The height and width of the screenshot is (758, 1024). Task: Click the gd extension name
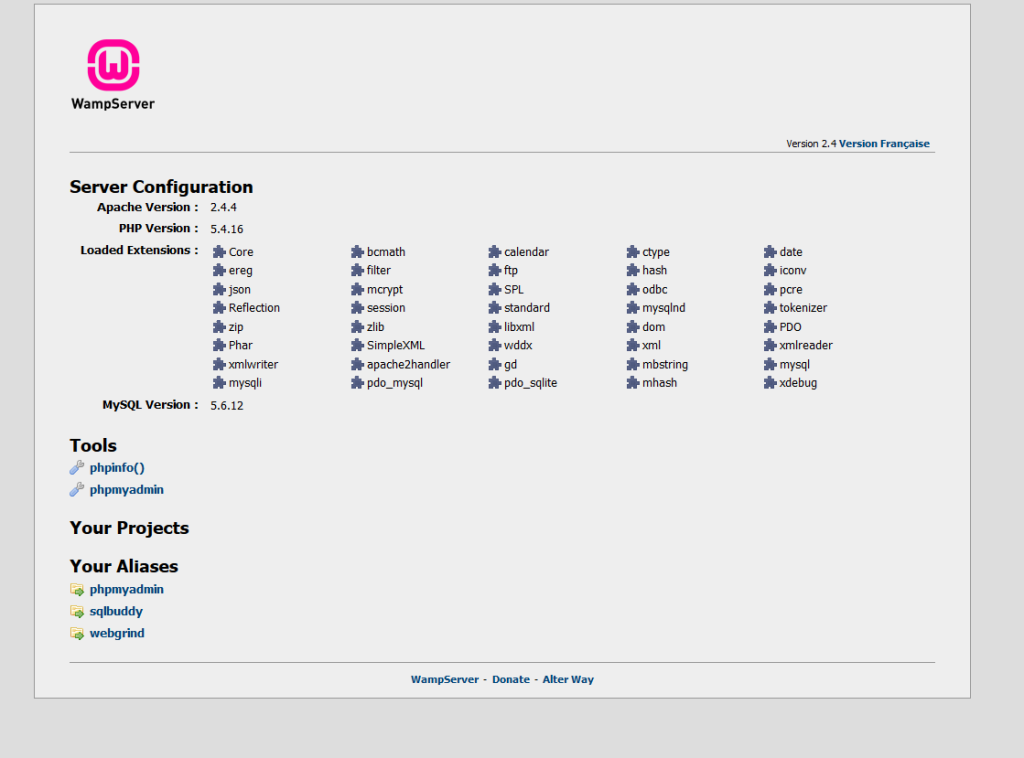[x=511, y=365]
